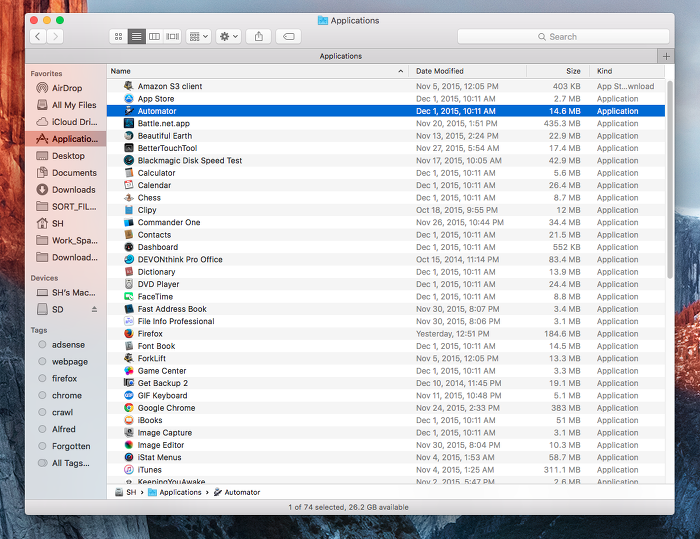Select the iStat Menus icon
The width and height of the screenshot is (700, 539).
pos(129,457)
